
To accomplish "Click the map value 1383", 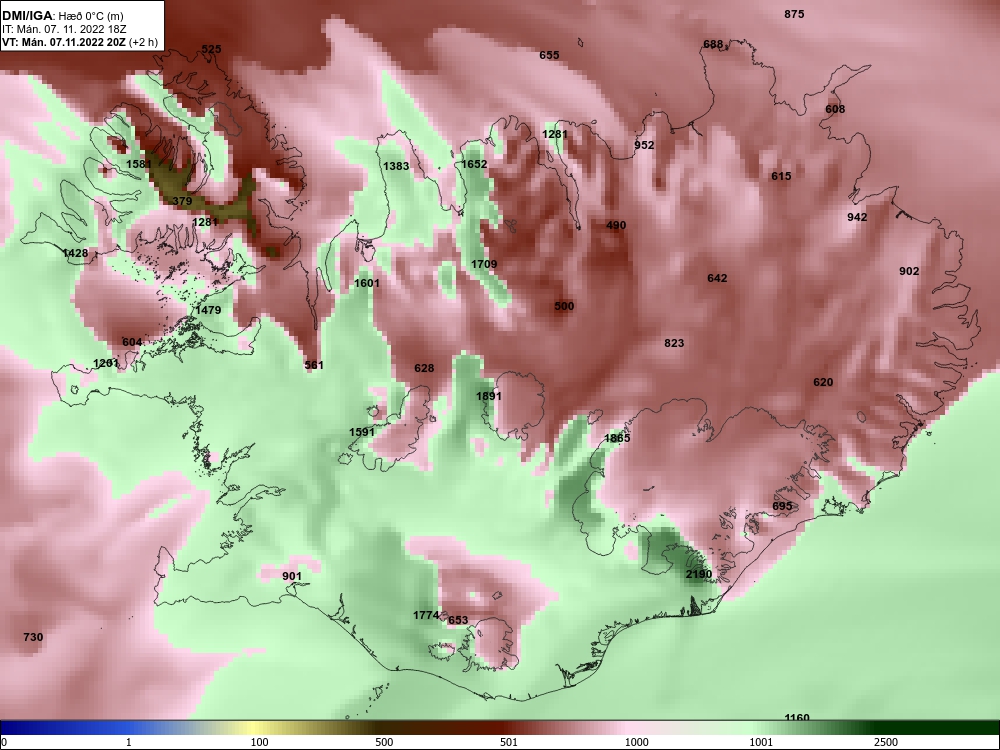I will 396,166.
